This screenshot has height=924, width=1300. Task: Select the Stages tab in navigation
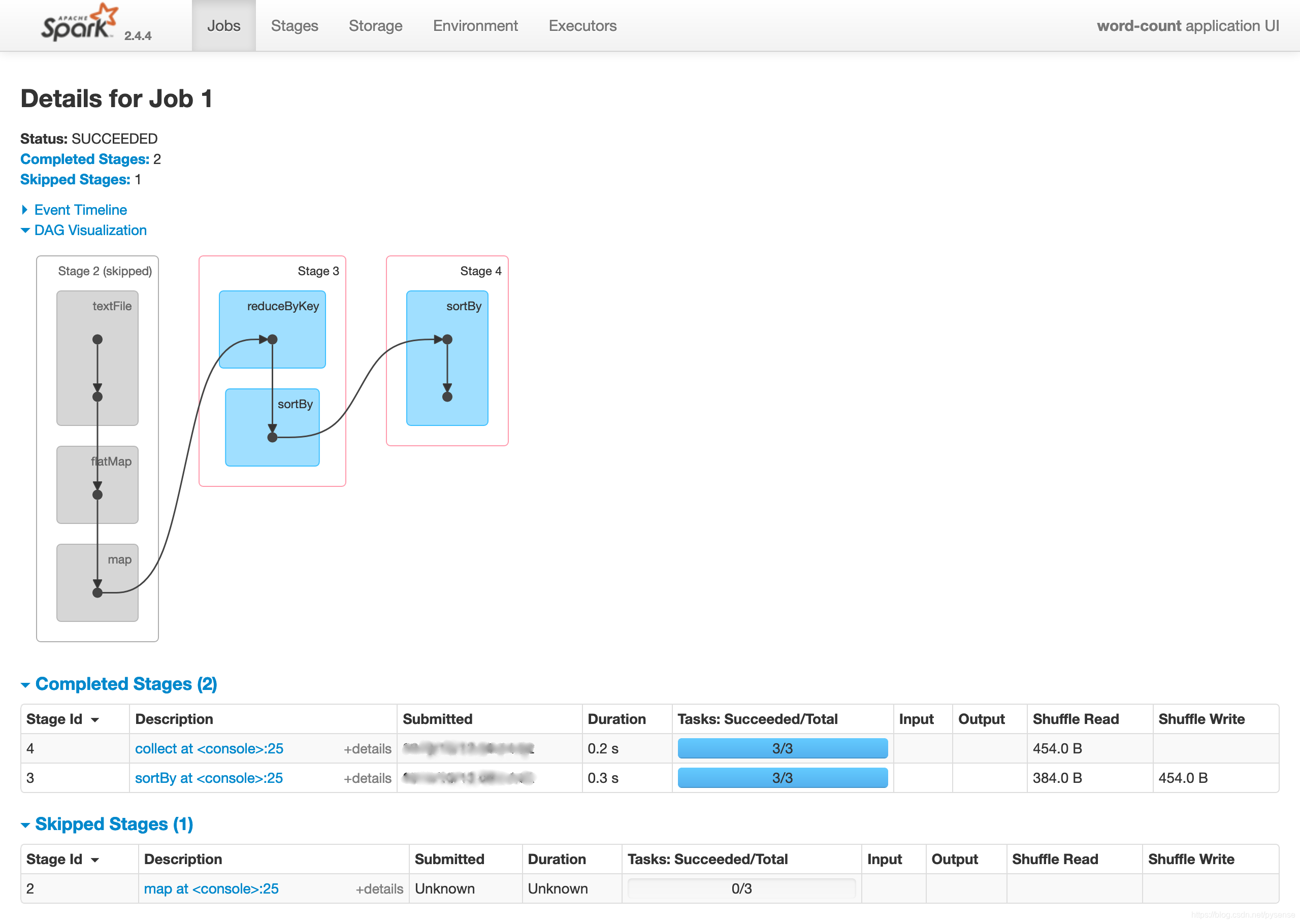pos(293,25)
